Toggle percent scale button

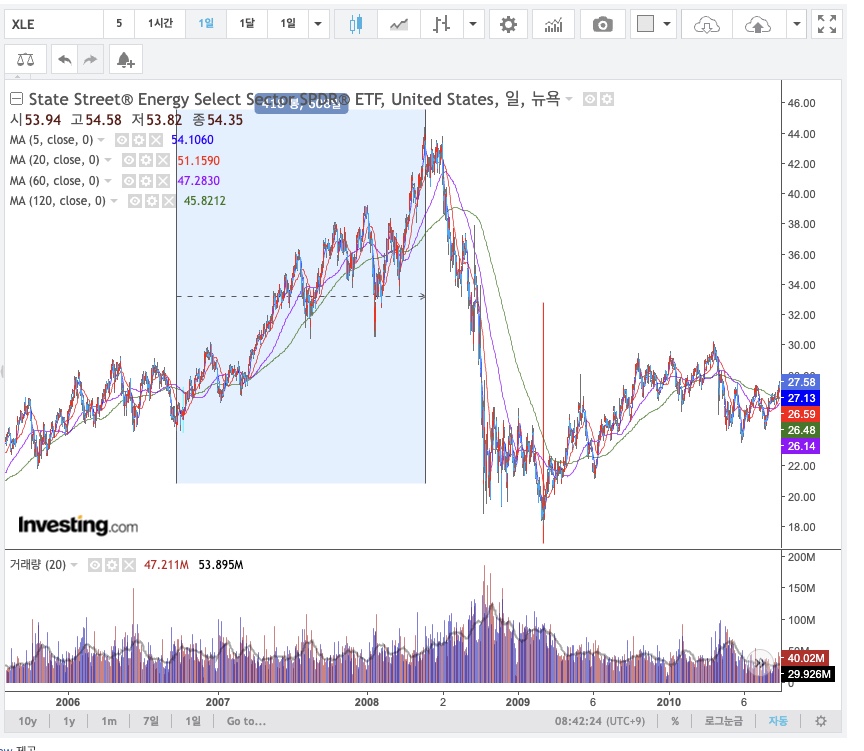click(x=675, y=721)
